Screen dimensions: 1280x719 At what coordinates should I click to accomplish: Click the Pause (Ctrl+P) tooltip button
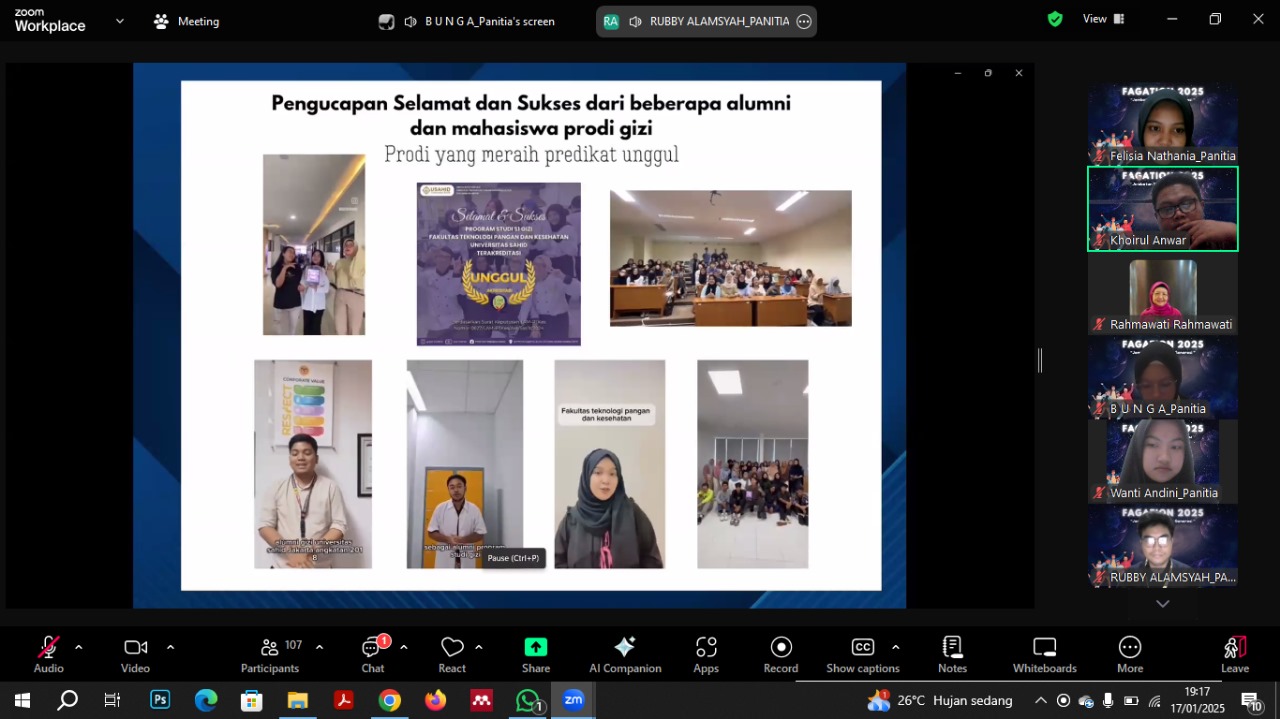513,558
